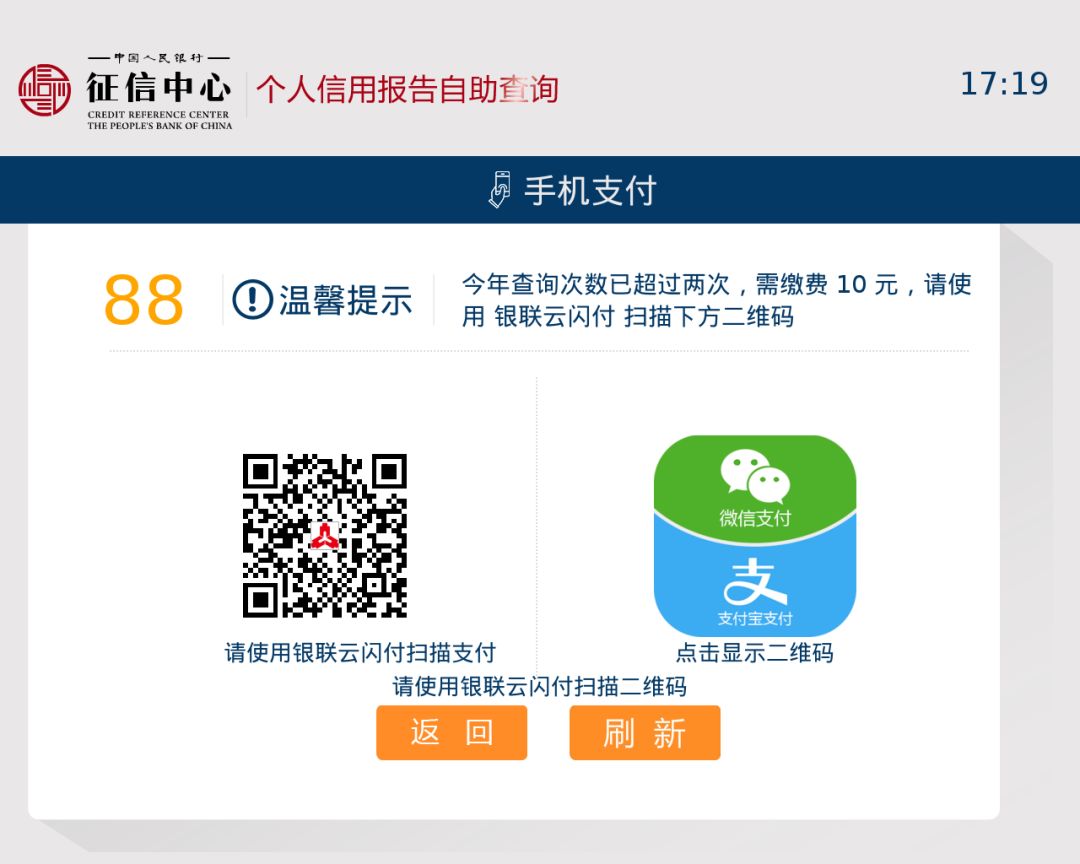Click the 微信支付 label text
Screen dimensions: 1080x864
click(x=755, y=518)
